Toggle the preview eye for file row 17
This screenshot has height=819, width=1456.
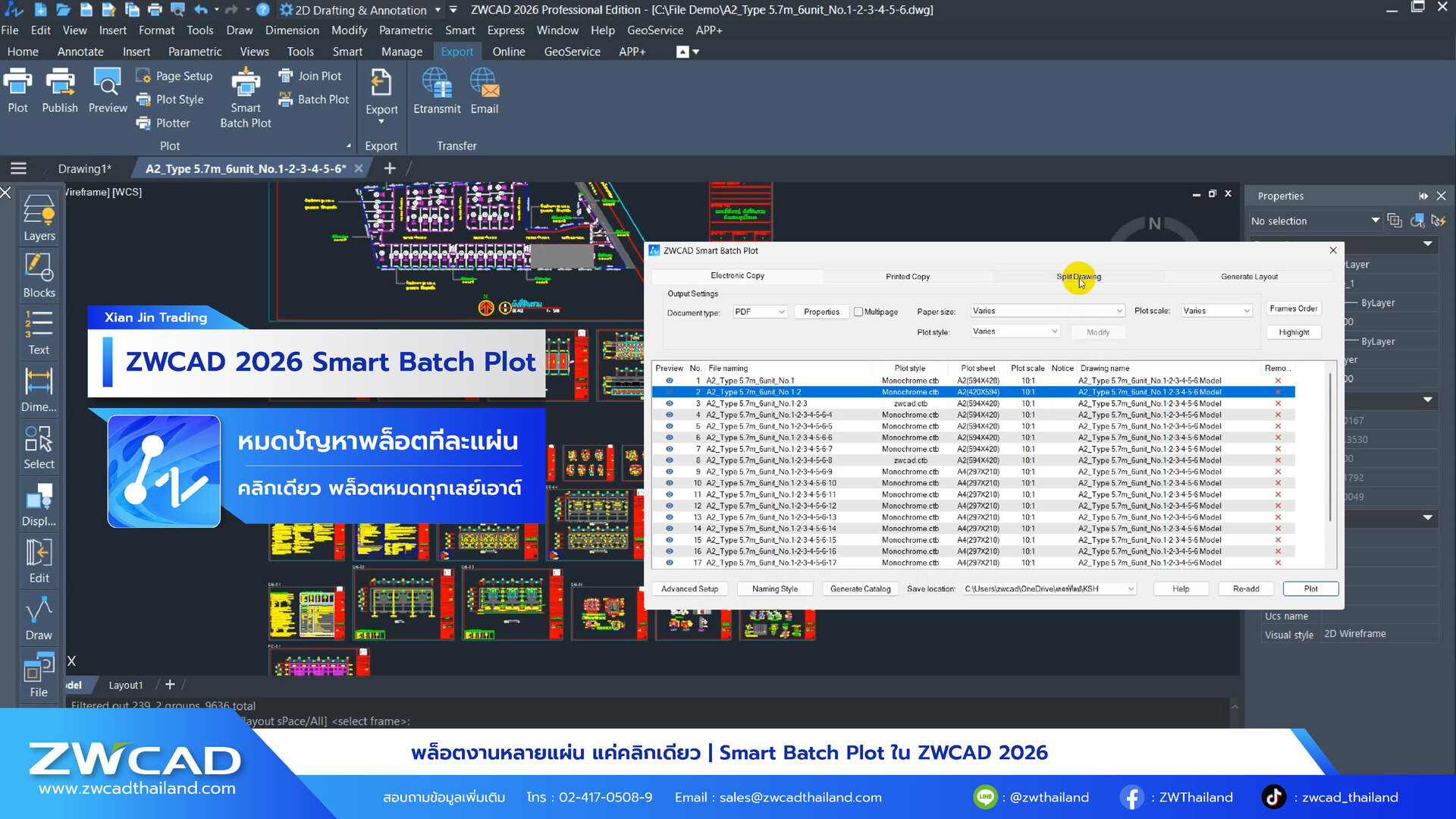[670, 563]
